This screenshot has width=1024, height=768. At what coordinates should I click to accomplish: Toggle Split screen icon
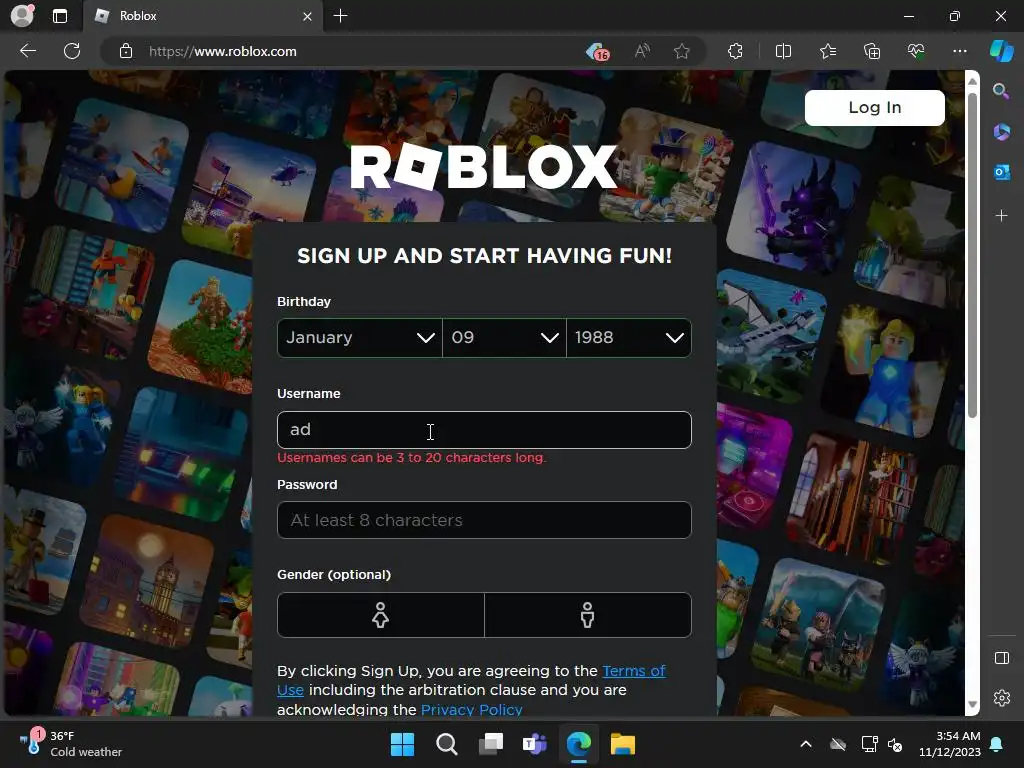coord(783,51)
